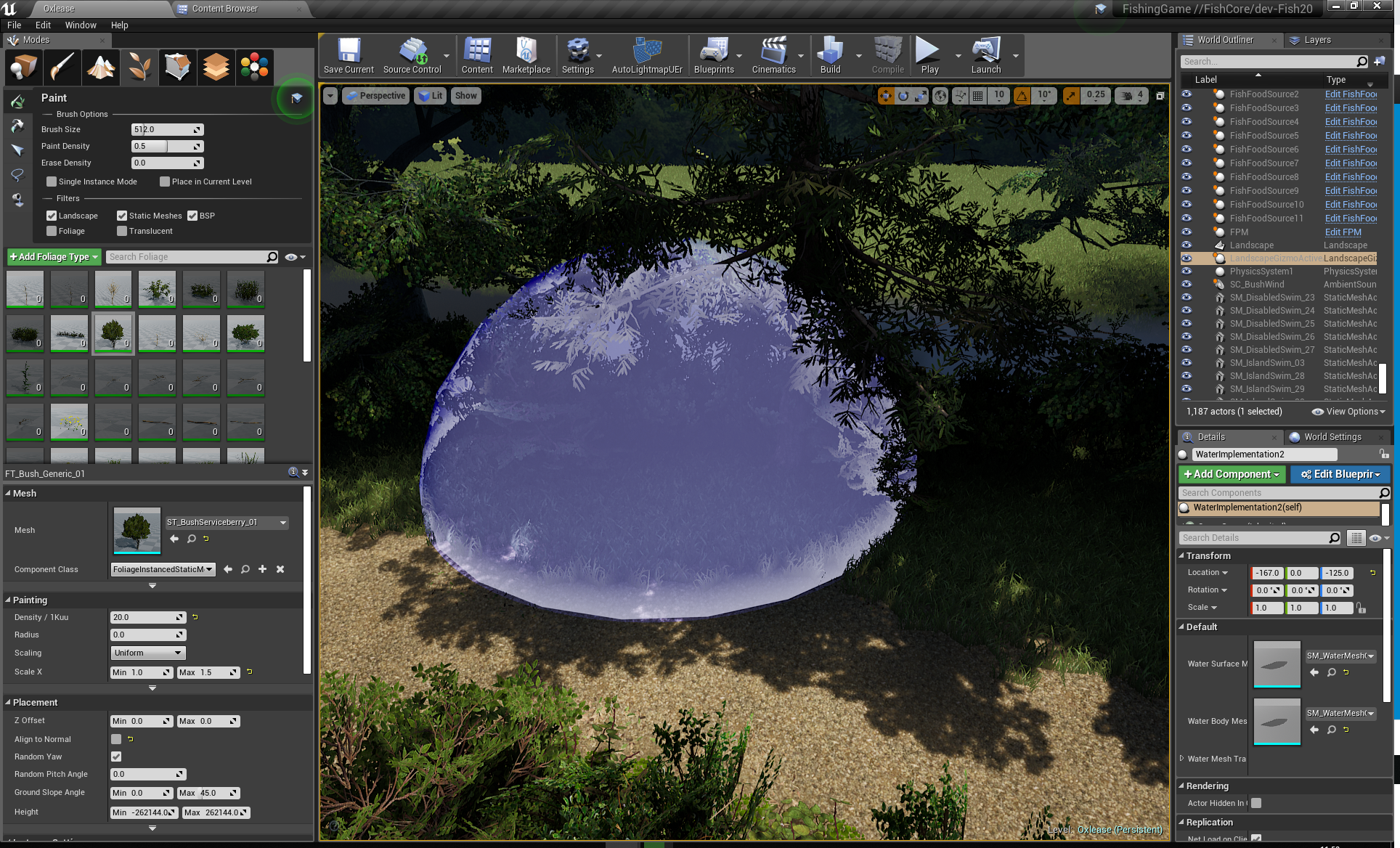
Task: Click Launch toolbar icon
Action: (986, 56)
